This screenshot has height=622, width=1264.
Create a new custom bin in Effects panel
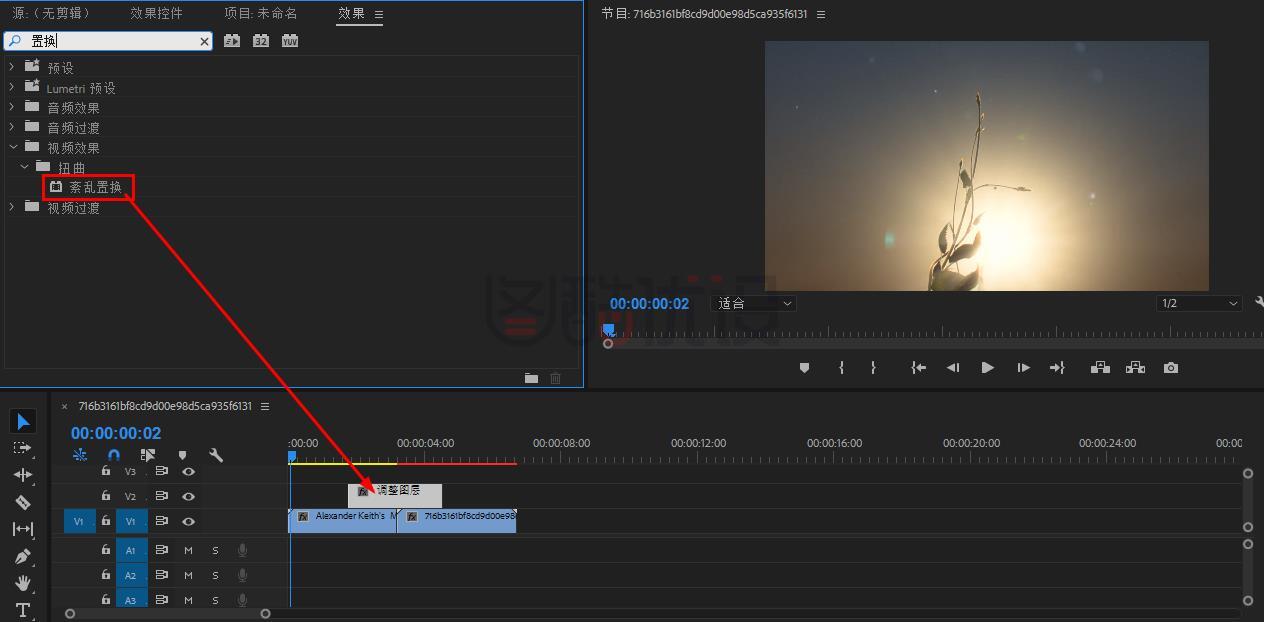(531, 378)
